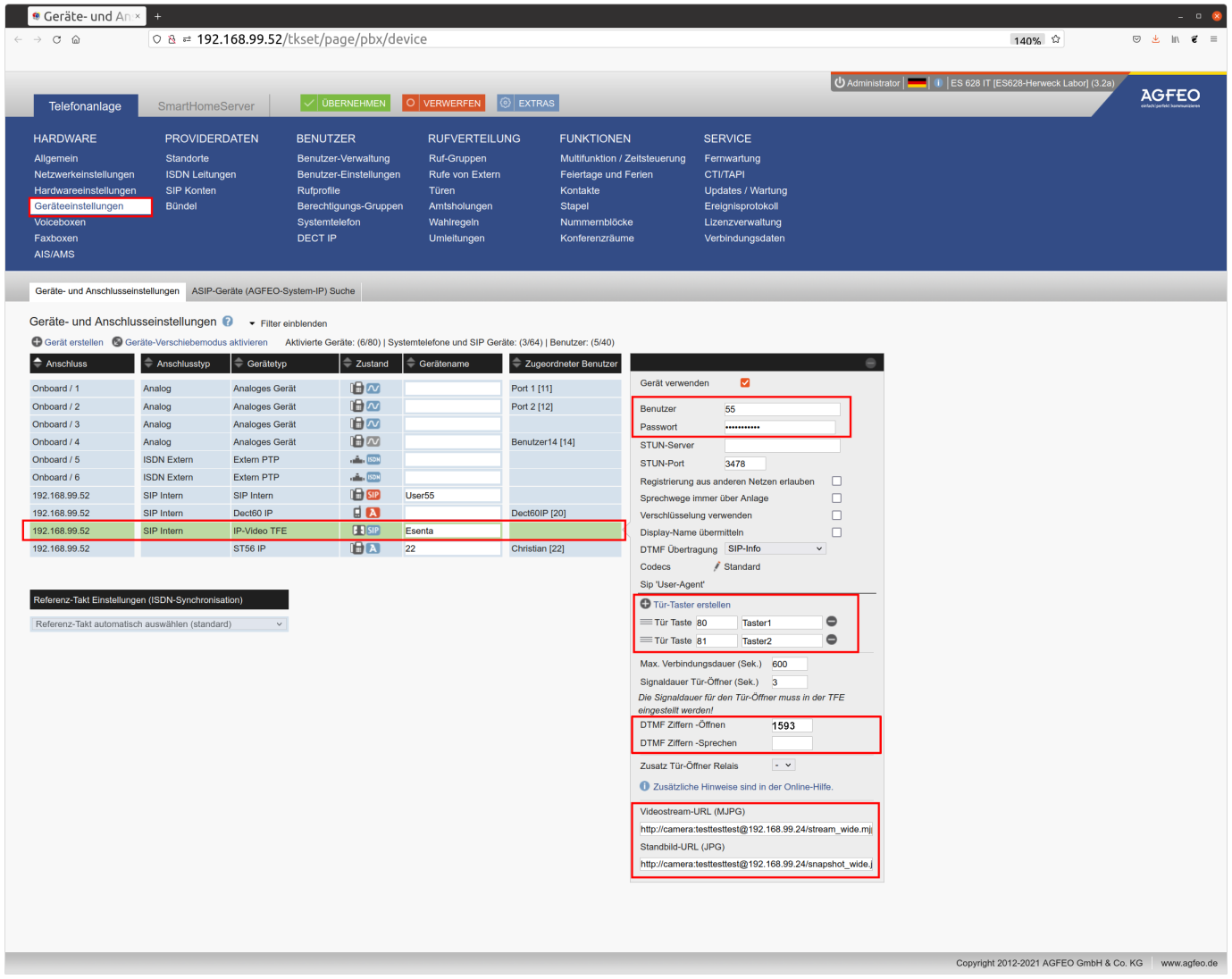Expand Filter einblenden
The height and width of the screenshot is (979, 1232).
tap(288, 323)
